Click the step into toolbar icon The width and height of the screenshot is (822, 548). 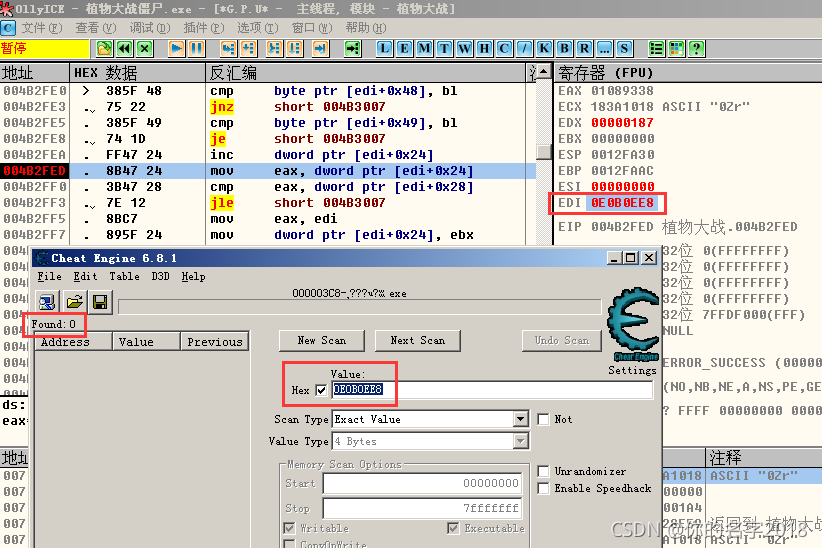228,49
